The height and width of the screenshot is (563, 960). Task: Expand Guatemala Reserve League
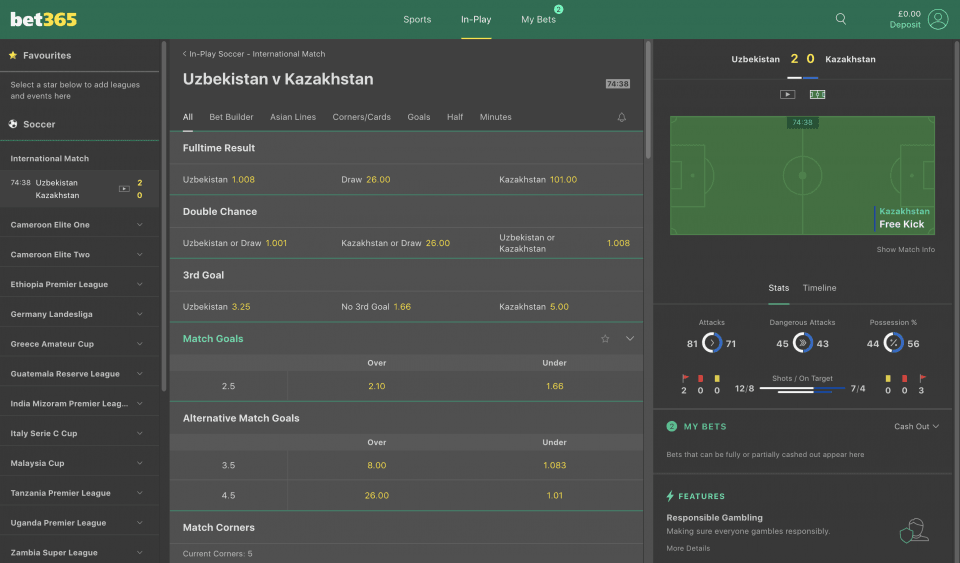pos(80,374)
